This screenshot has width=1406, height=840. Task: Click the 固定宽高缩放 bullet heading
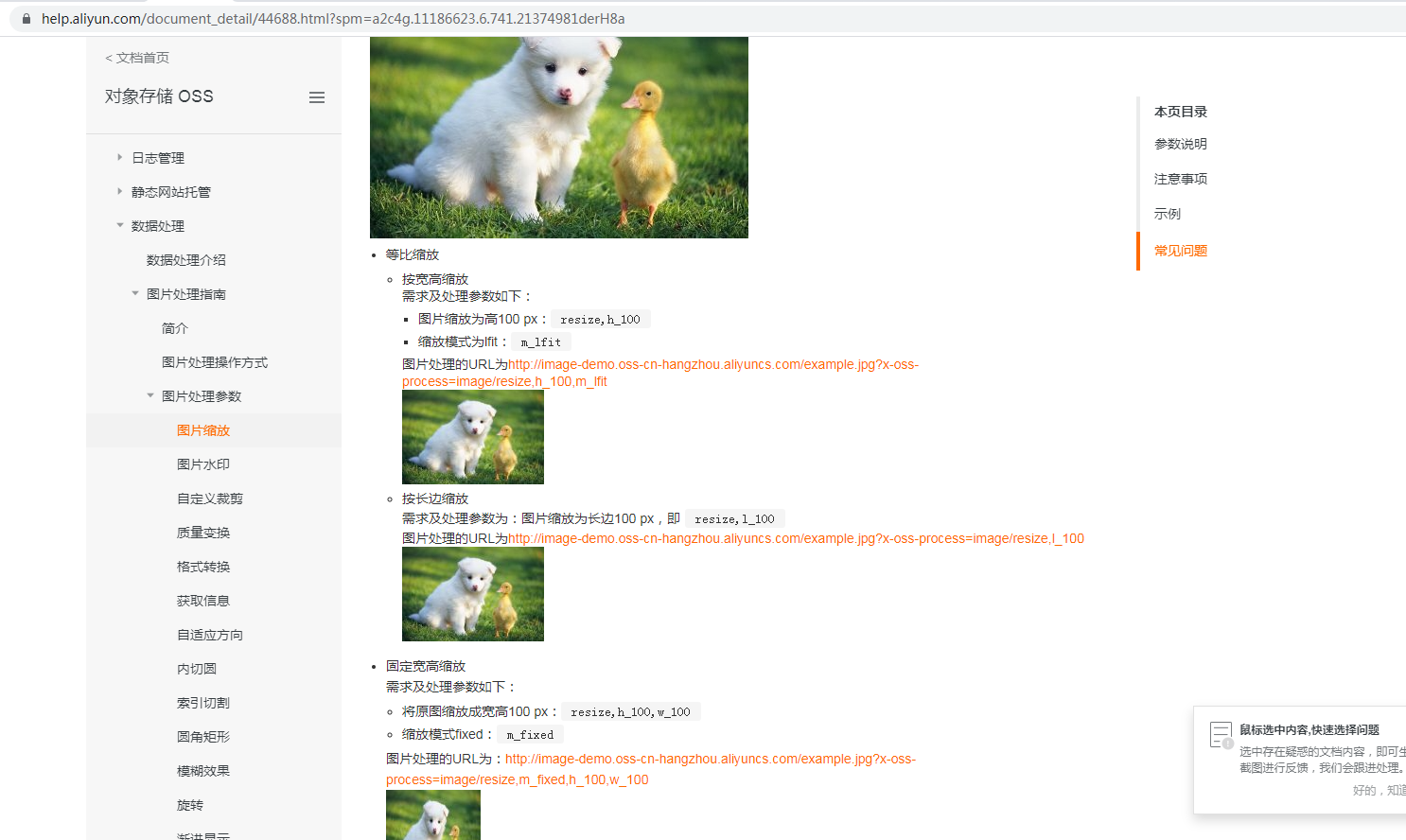[426, 666]
